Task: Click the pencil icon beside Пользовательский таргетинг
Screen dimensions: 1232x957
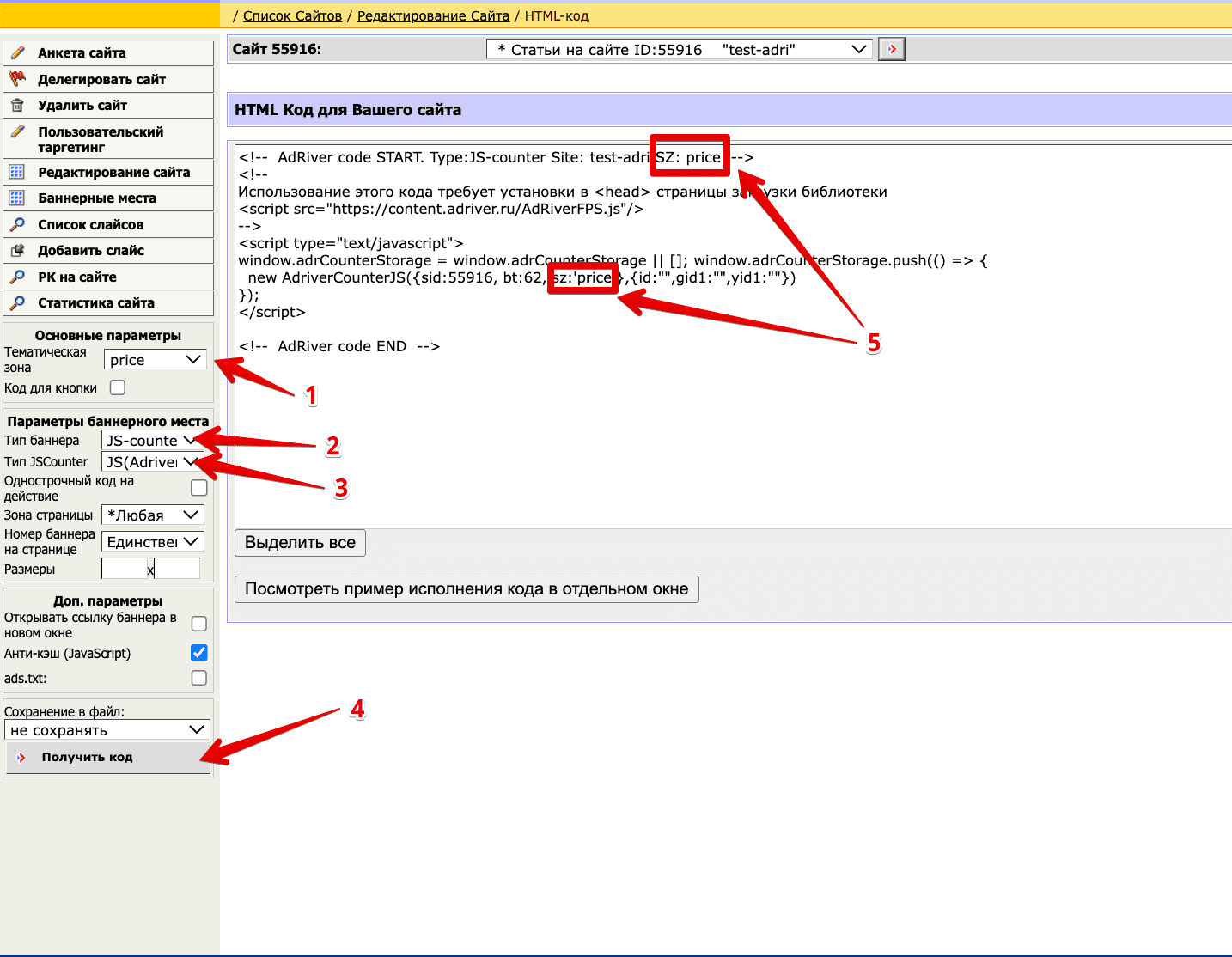Action: [x=17, y=131]
